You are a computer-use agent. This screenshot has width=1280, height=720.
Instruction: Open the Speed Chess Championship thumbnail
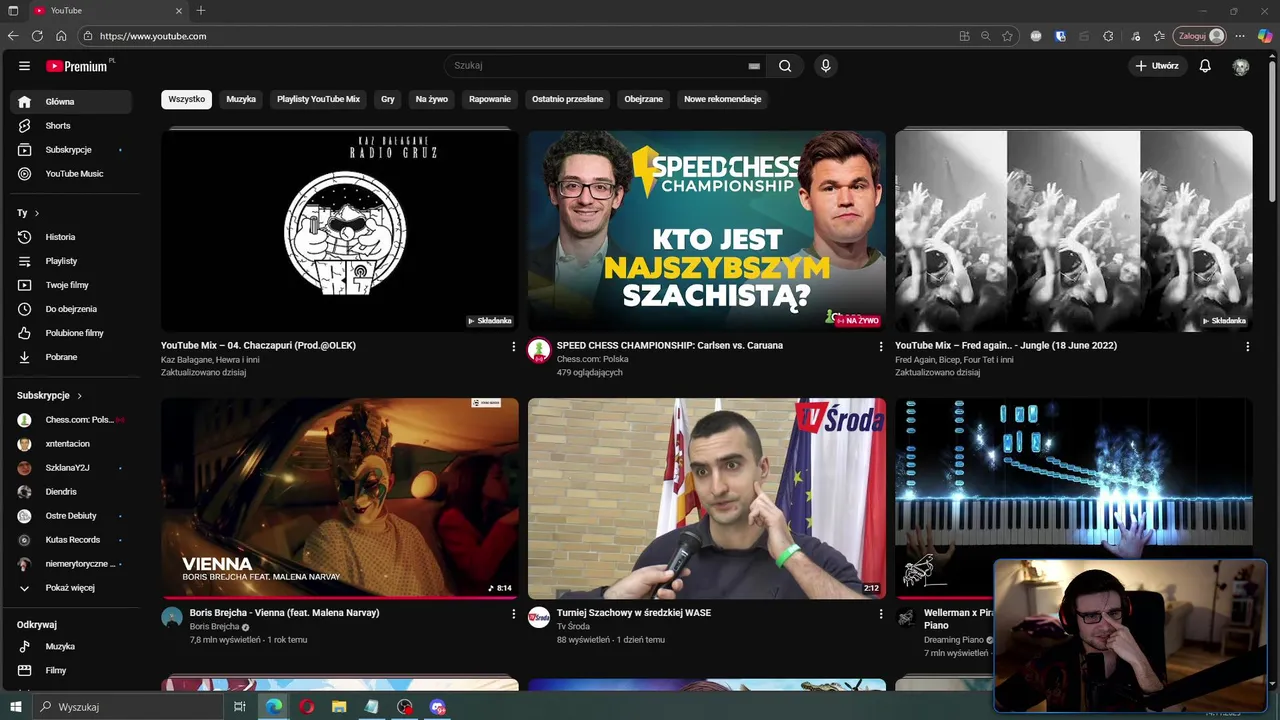click(x=707, y=231)
